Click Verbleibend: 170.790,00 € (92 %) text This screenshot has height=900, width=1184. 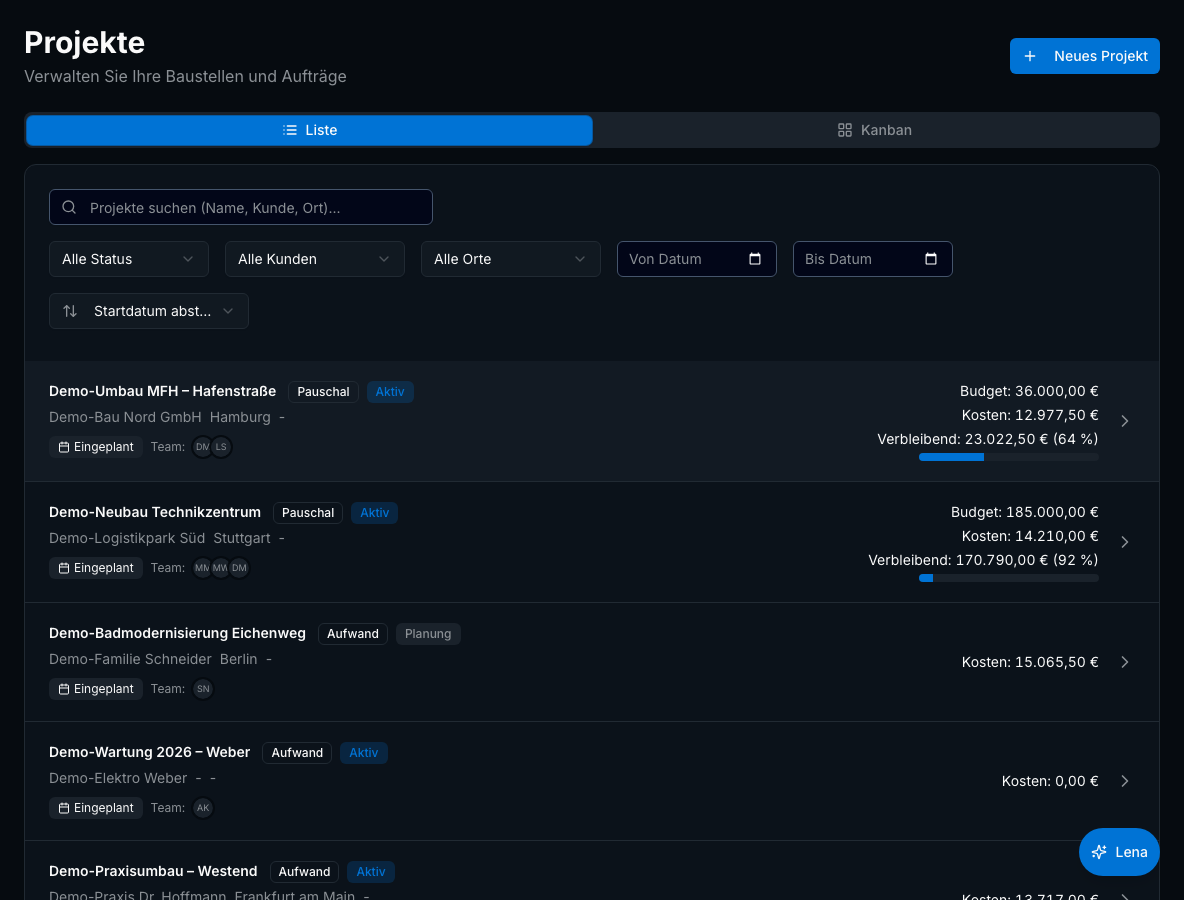(983, 560)
